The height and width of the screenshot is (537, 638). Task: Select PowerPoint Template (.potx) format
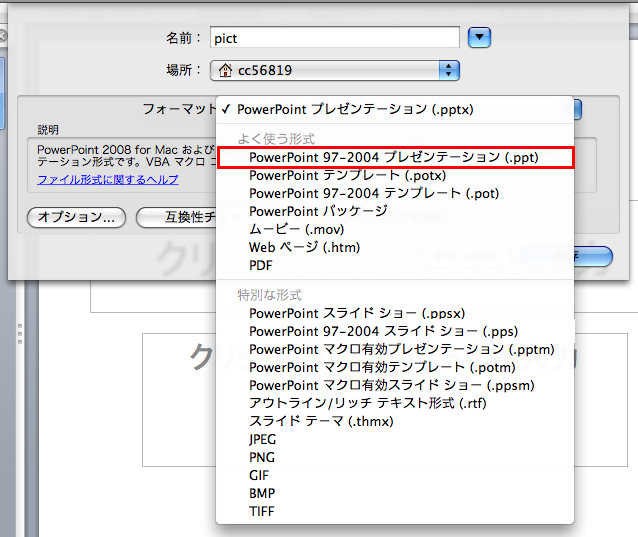(x=395, y=175)
